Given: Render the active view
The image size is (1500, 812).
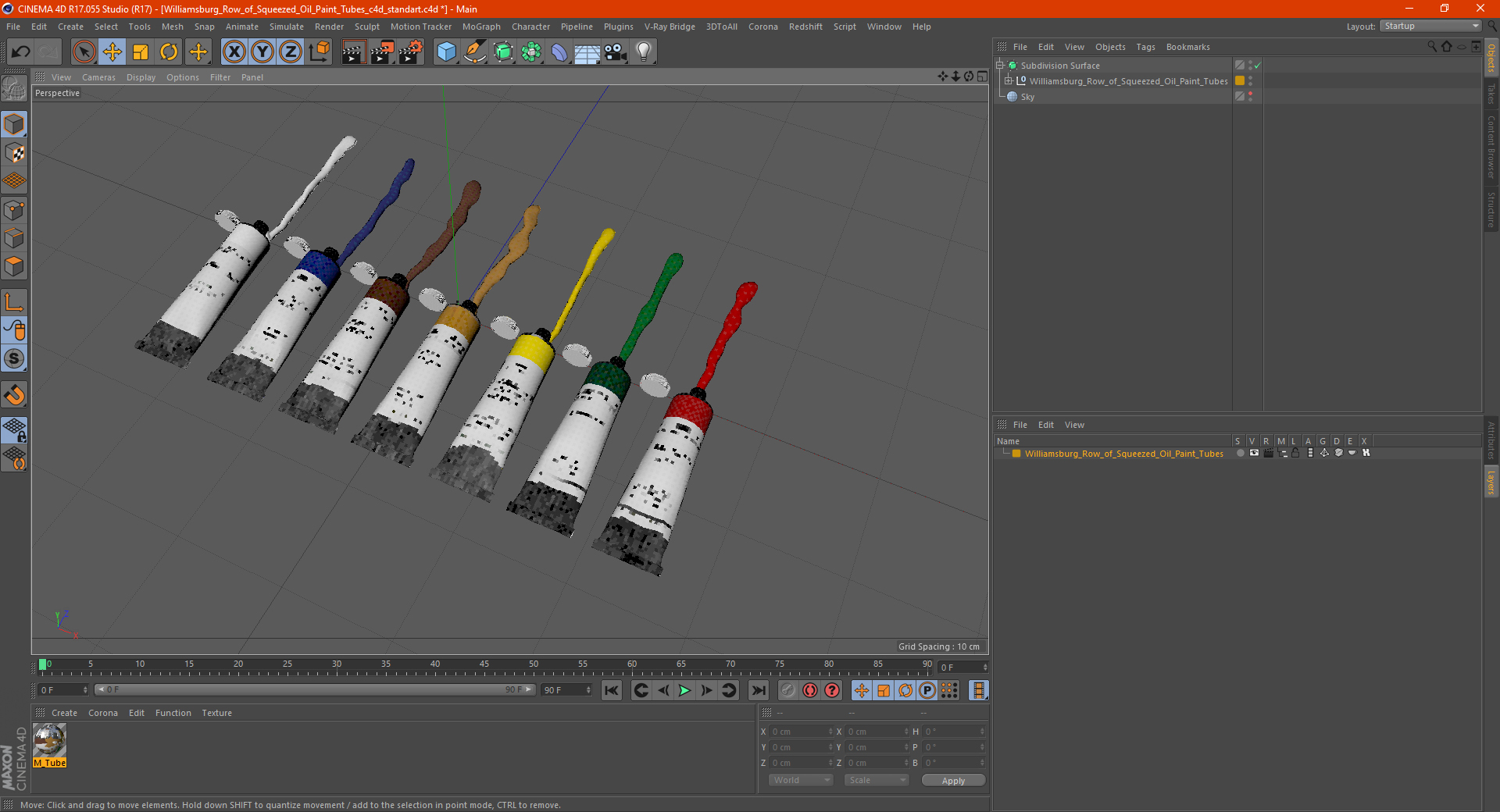Looking at the screenshot, I should point(353,52).
